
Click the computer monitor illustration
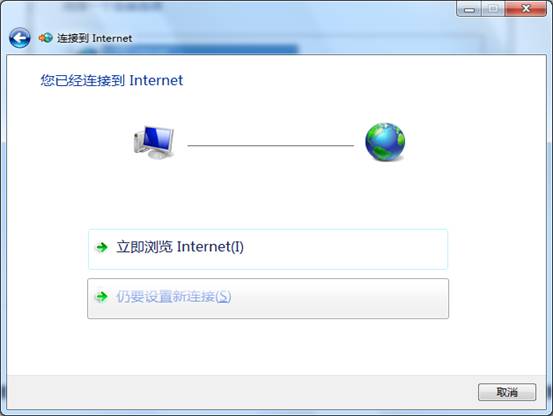[x=154, y=142]
